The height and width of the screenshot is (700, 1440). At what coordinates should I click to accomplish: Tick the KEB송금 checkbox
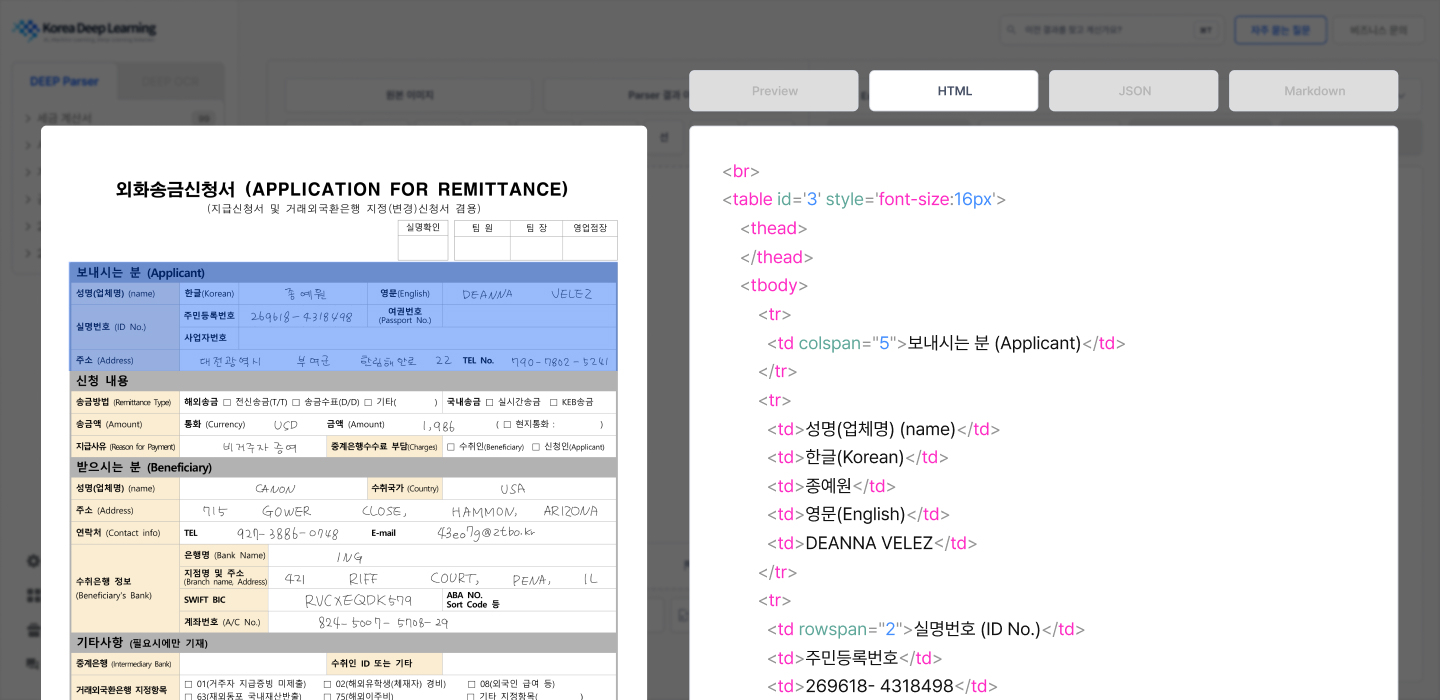pyautogui.click(x=553, y=402)
